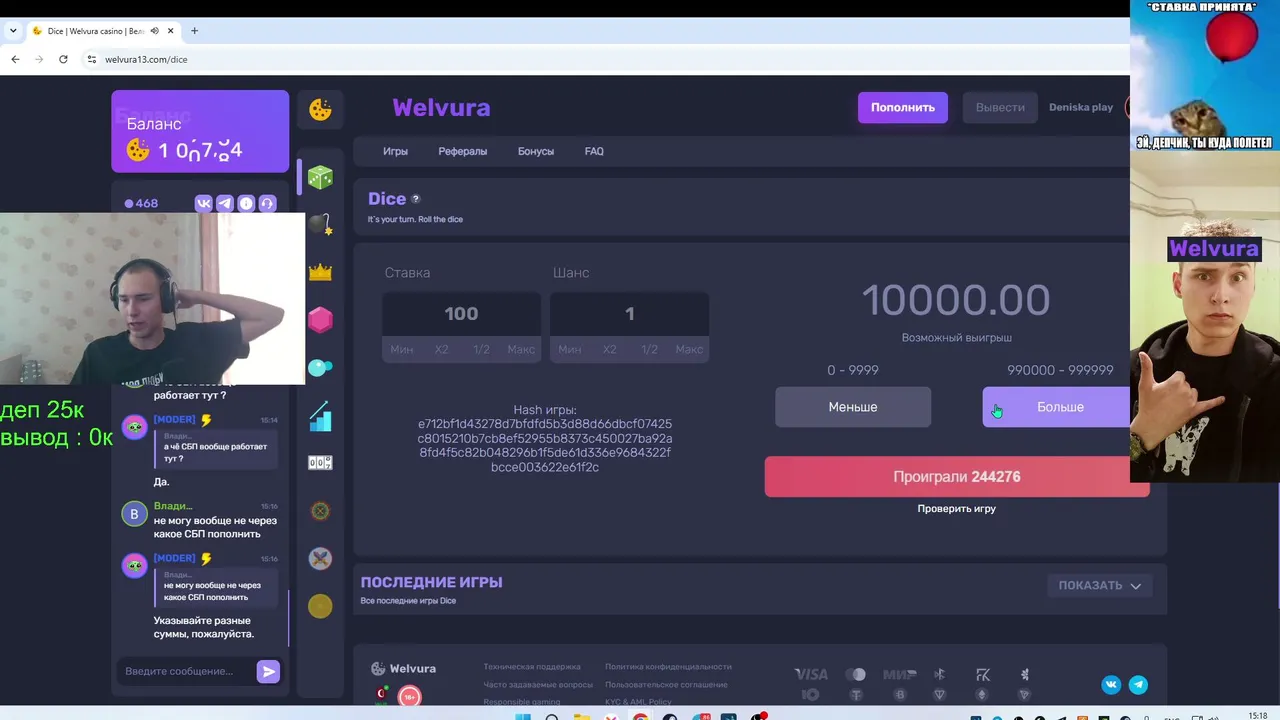Click the Welvura logo in the header
This screenshot has height=720, width=1280.
point(441,108)
